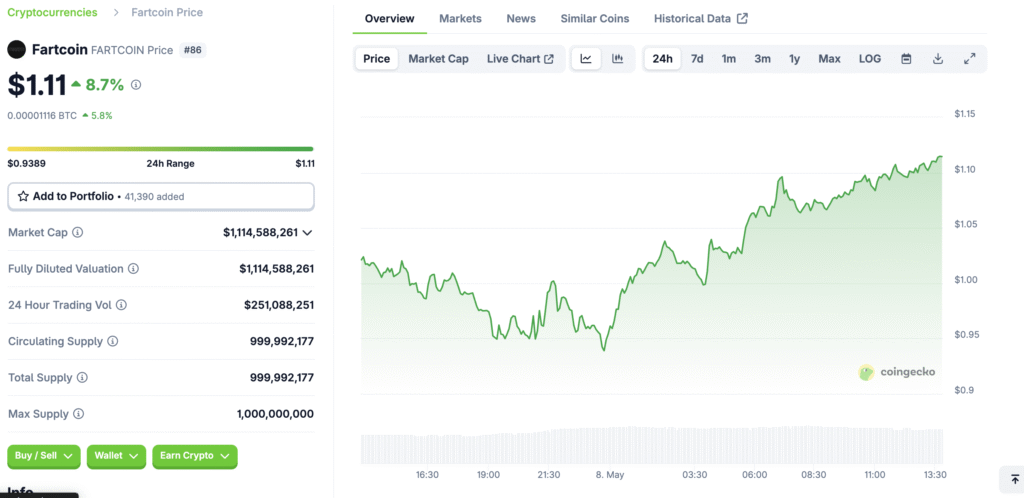Click the volume bars below the chart
This screenshot has height=498, width=1024.
tap(650, 446)
